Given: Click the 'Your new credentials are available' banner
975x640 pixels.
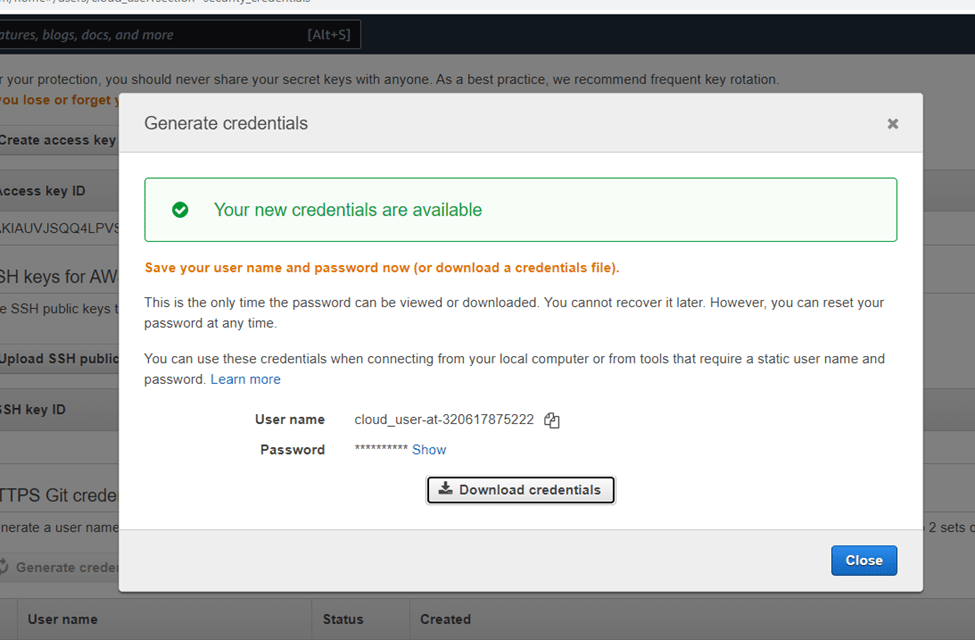Looking at the screenshot, I should (520, 210).
